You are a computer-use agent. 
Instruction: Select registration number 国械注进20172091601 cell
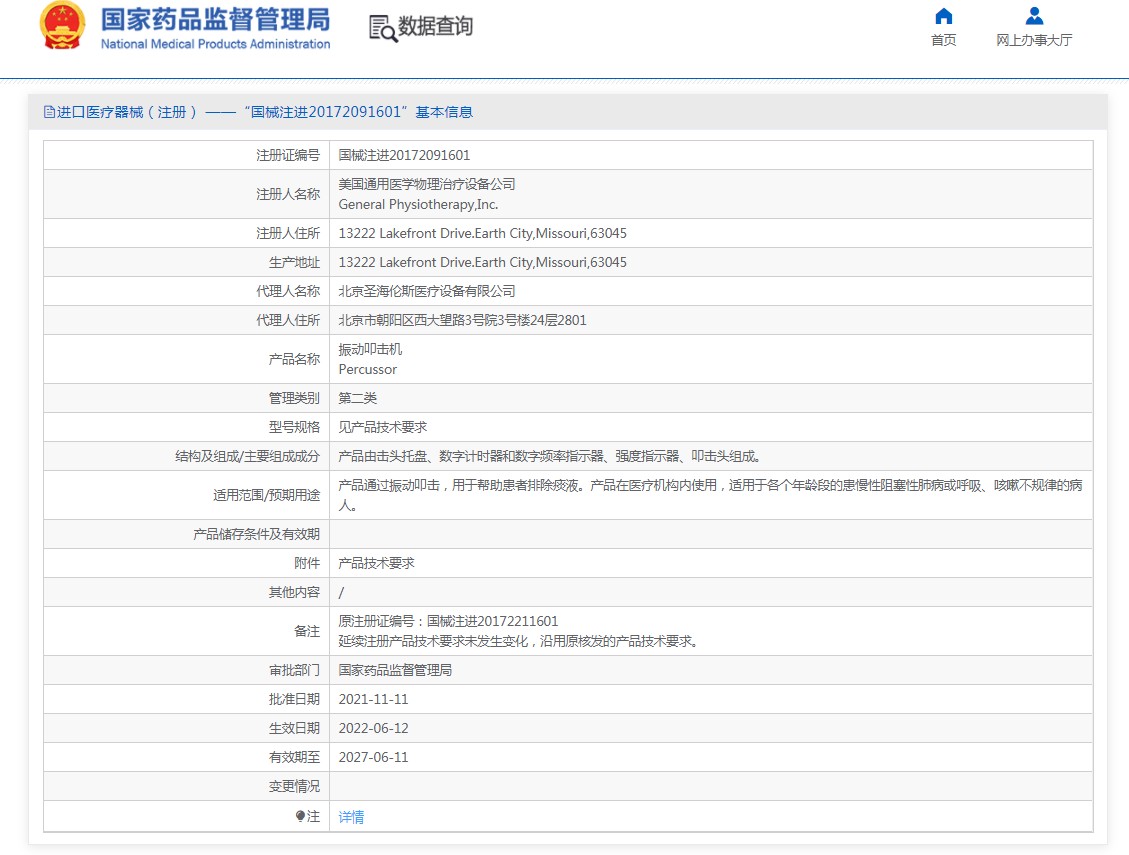[x=404, y=155]
